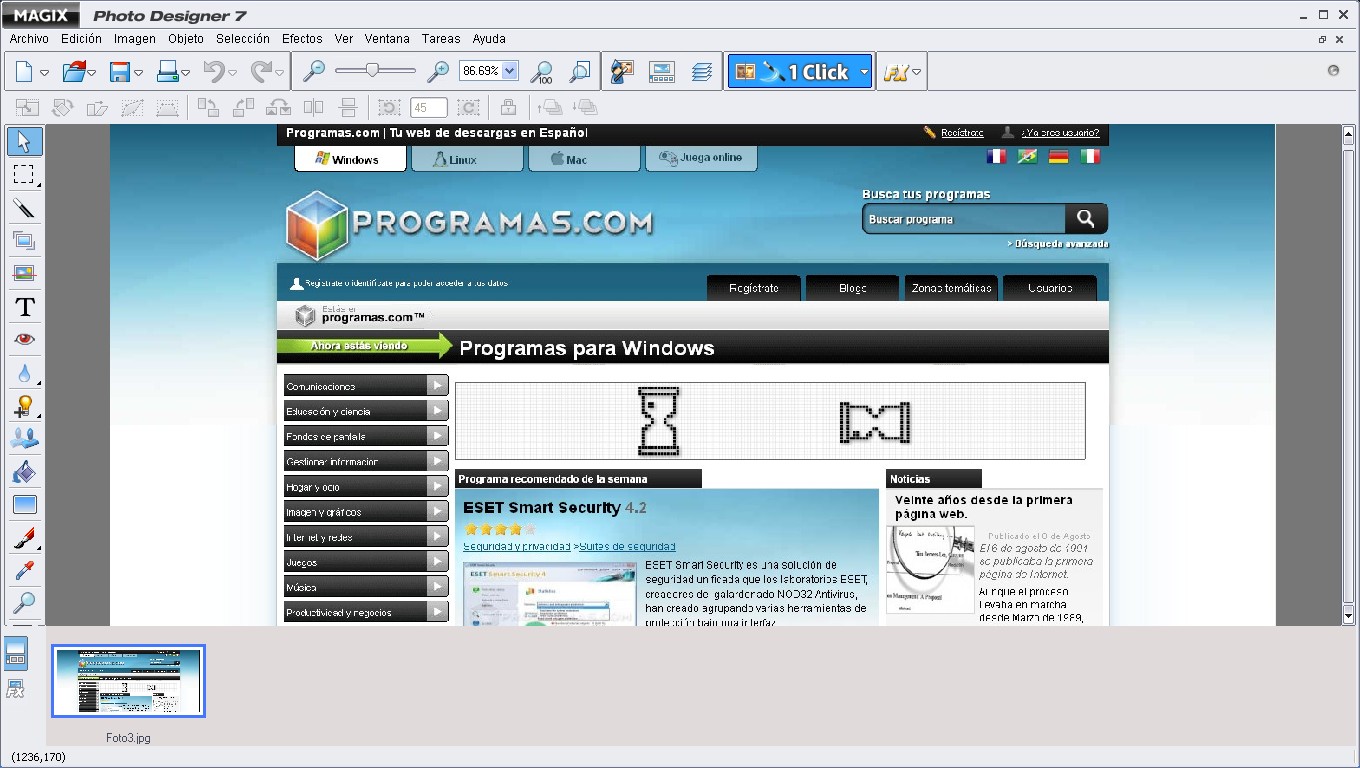Open the Archivo menu
This screenshot has width=1360, height=768.
[x=29, y=39]
